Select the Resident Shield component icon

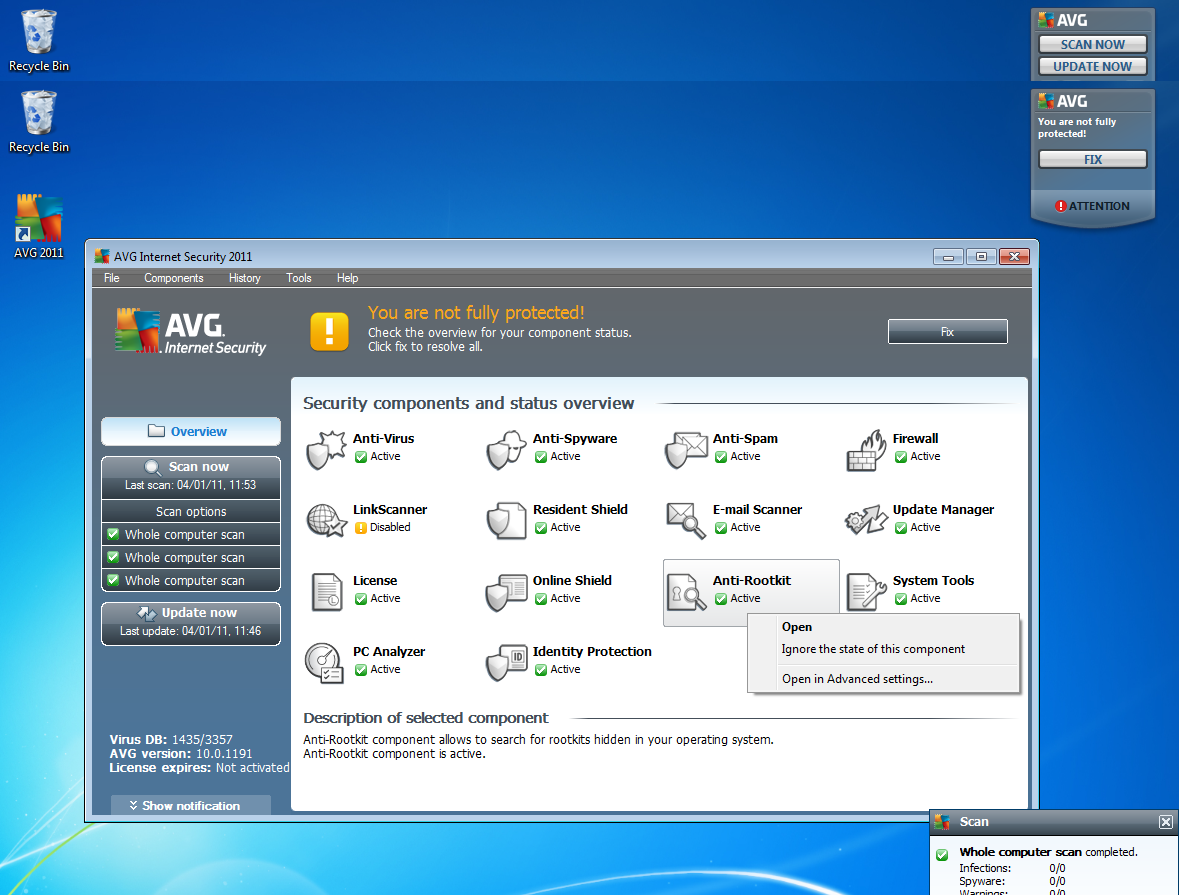(506, 518)
